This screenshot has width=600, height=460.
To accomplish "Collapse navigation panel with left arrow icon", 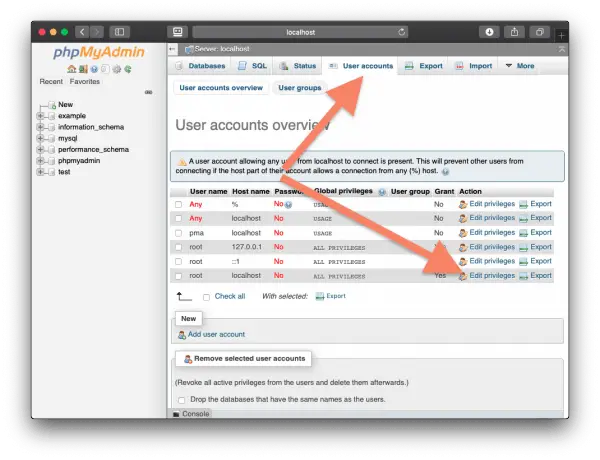I will (172, 49).
